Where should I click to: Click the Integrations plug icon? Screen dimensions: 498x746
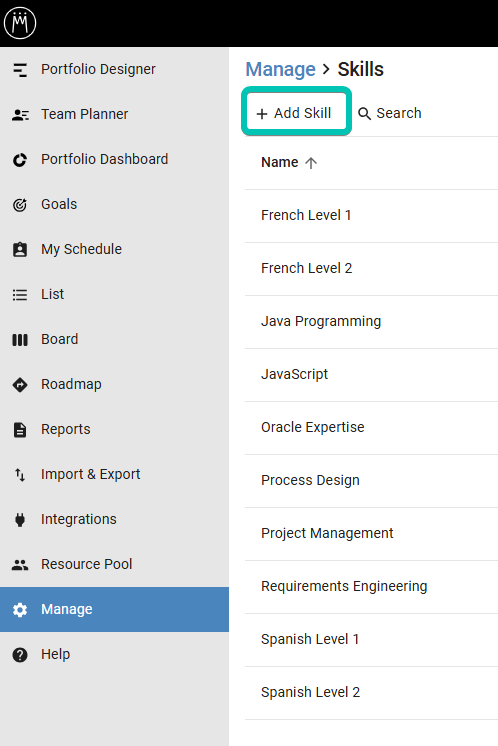20,520
